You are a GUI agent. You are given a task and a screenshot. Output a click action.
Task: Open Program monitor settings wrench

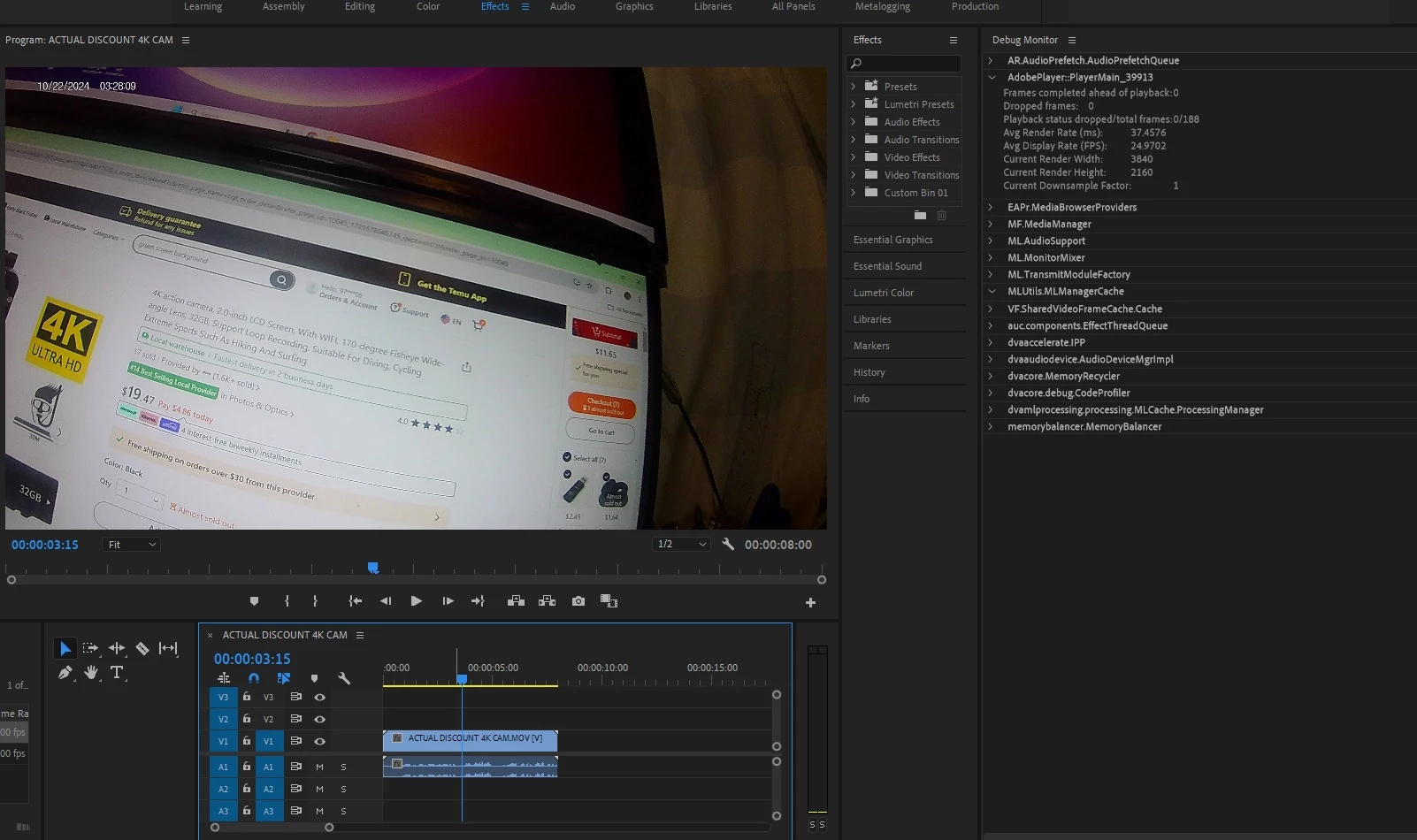(728, 545)
